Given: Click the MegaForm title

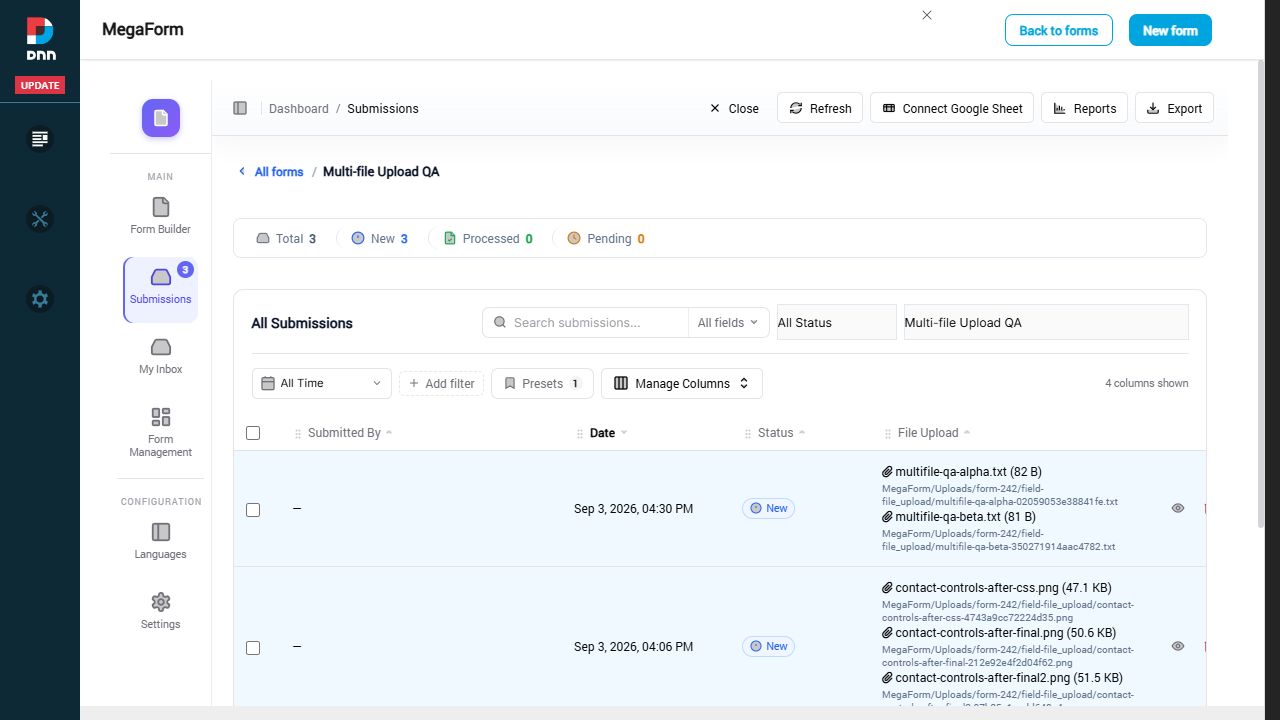Looking at the screenshot, I should click(x=143, y=29).
